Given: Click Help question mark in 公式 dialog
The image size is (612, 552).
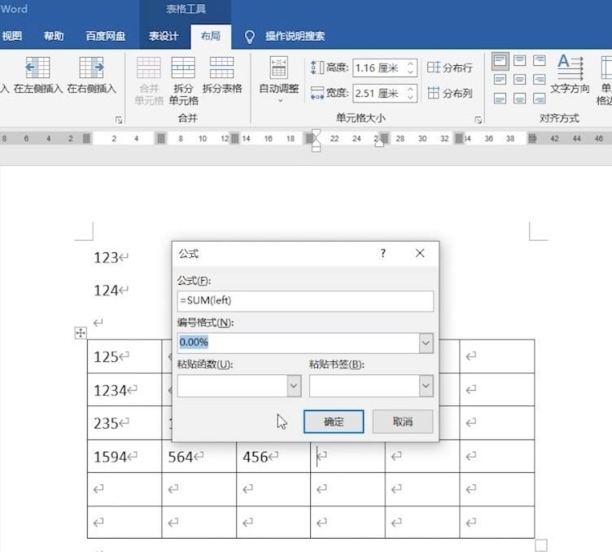Looking at the screenshot, I should [383, 253].
